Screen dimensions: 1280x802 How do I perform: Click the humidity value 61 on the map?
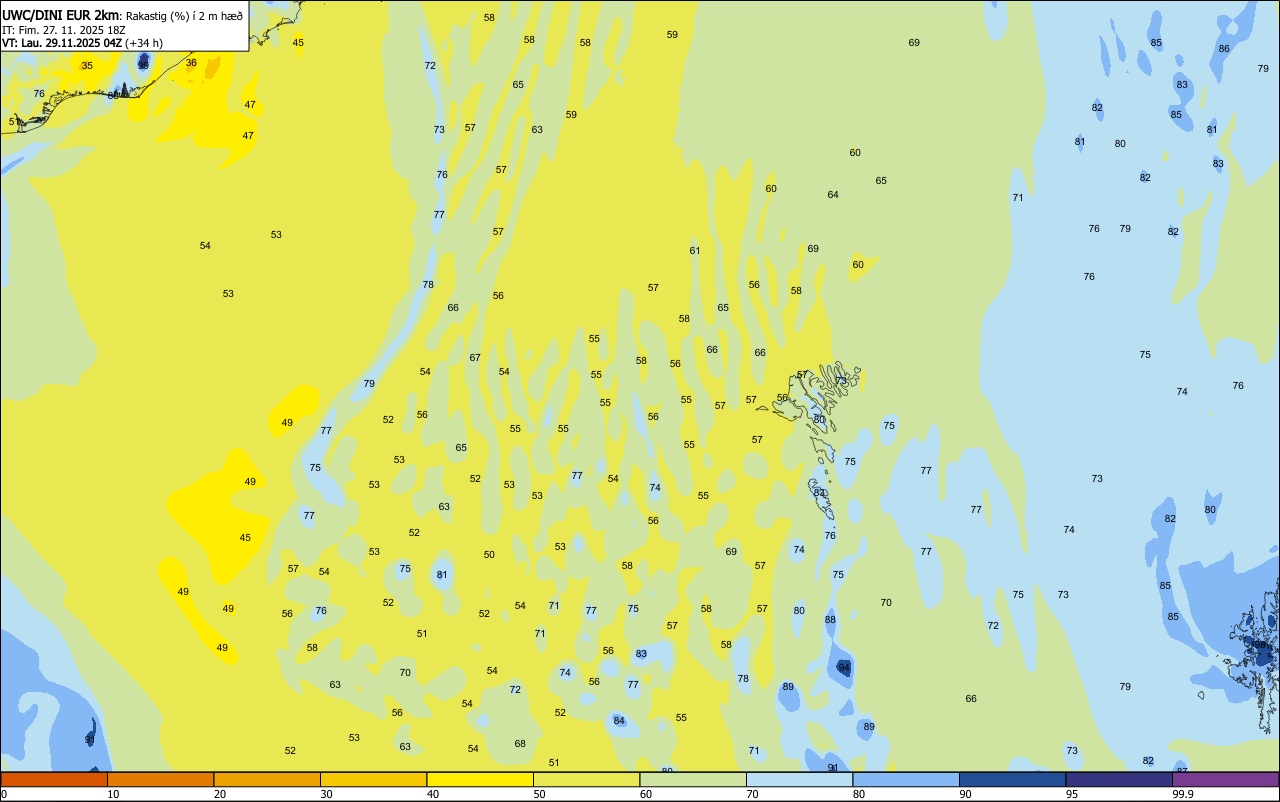tap(695, 251)
